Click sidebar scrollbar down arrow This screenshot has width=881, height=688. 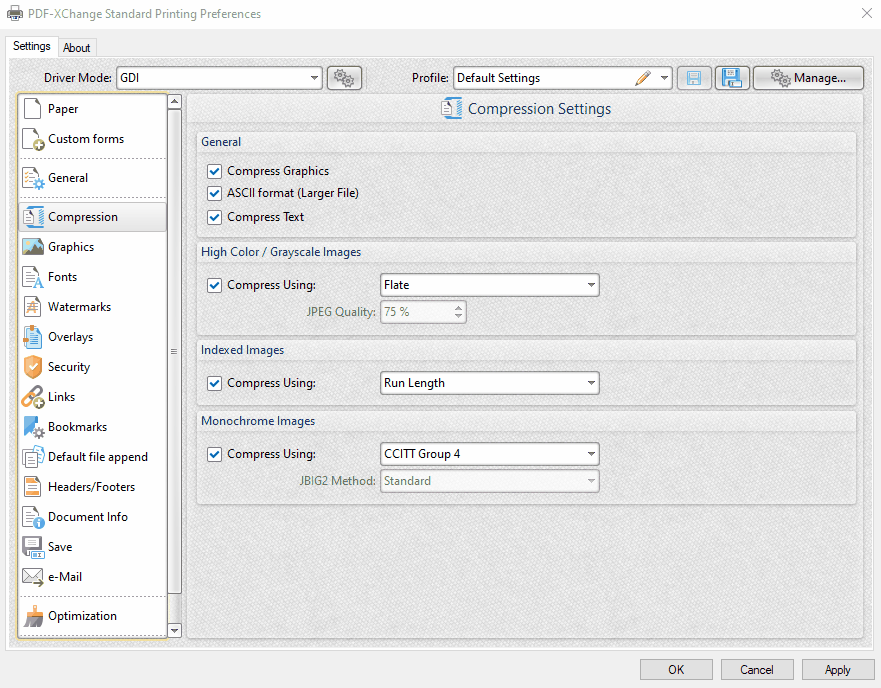click(175, 631)
